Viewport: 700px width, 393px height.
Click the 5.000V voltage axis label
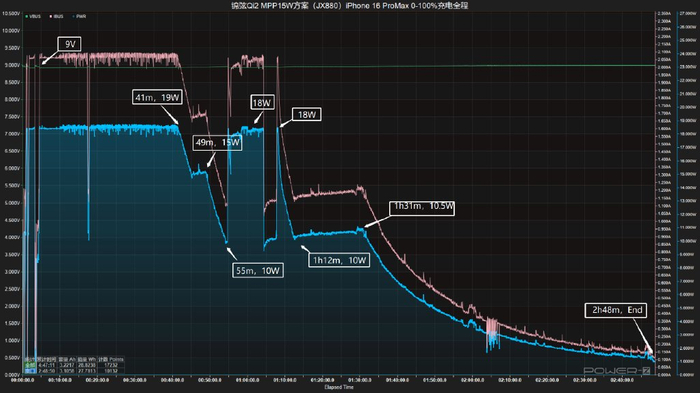click(x=12, y=203)
